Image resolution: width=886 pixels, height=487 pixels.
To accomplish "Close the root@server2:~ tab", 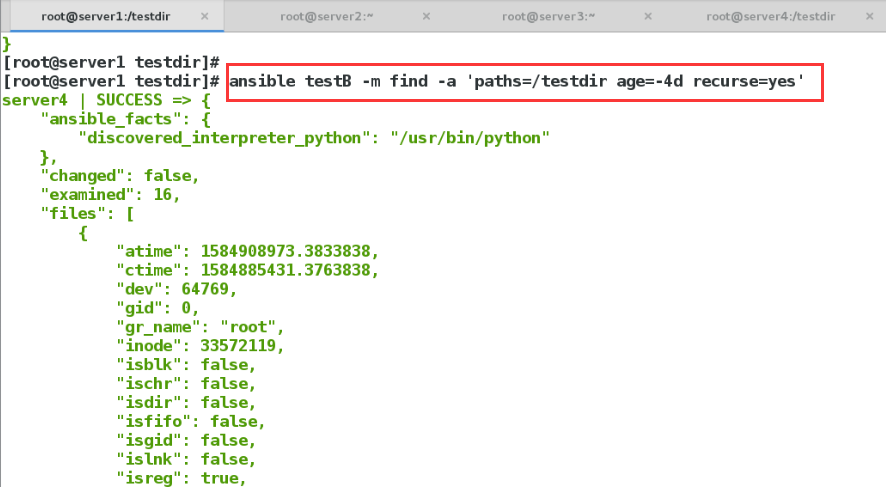I will (x=427, y=16).
